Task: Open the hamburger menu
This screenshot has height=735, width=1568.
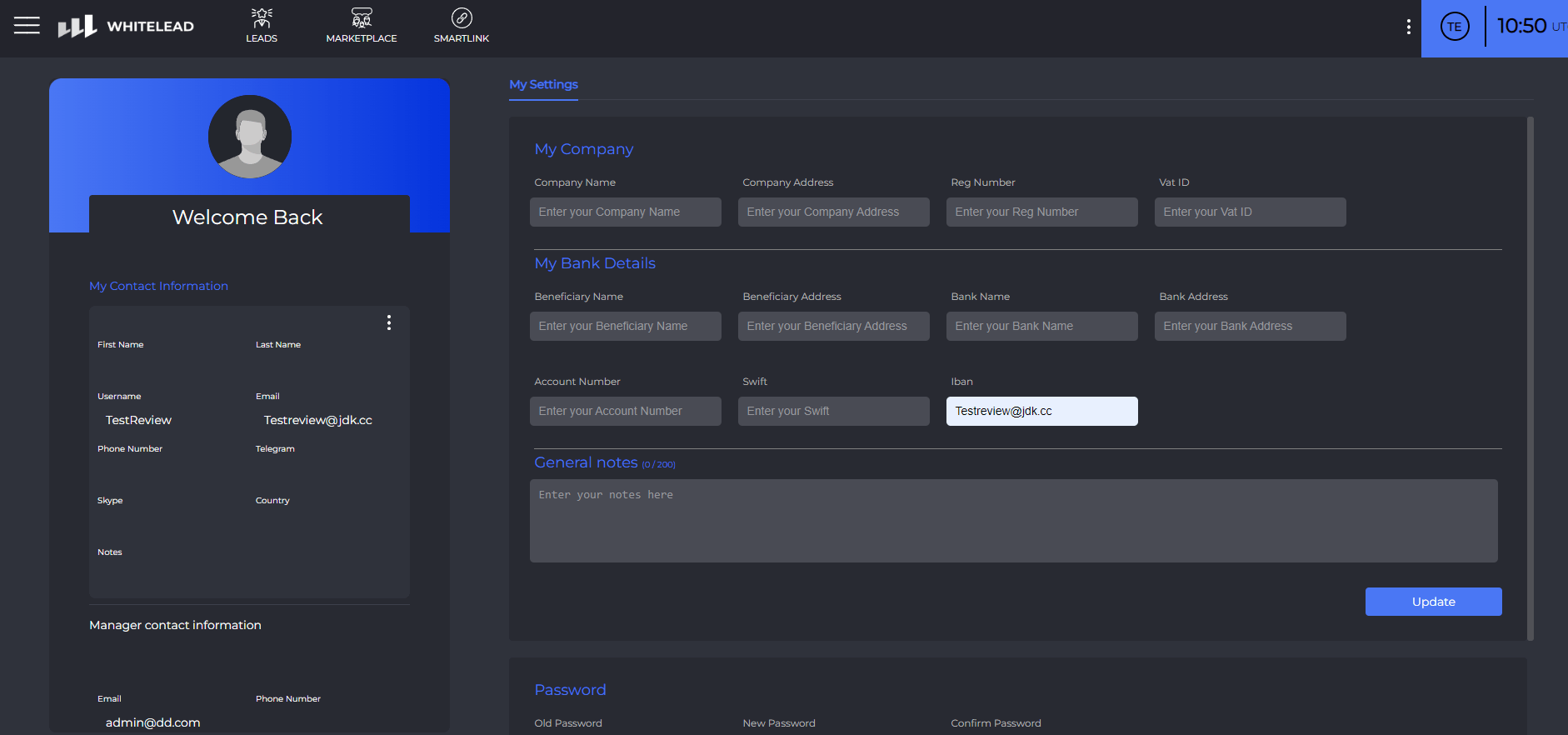Action: coord(27,26)
